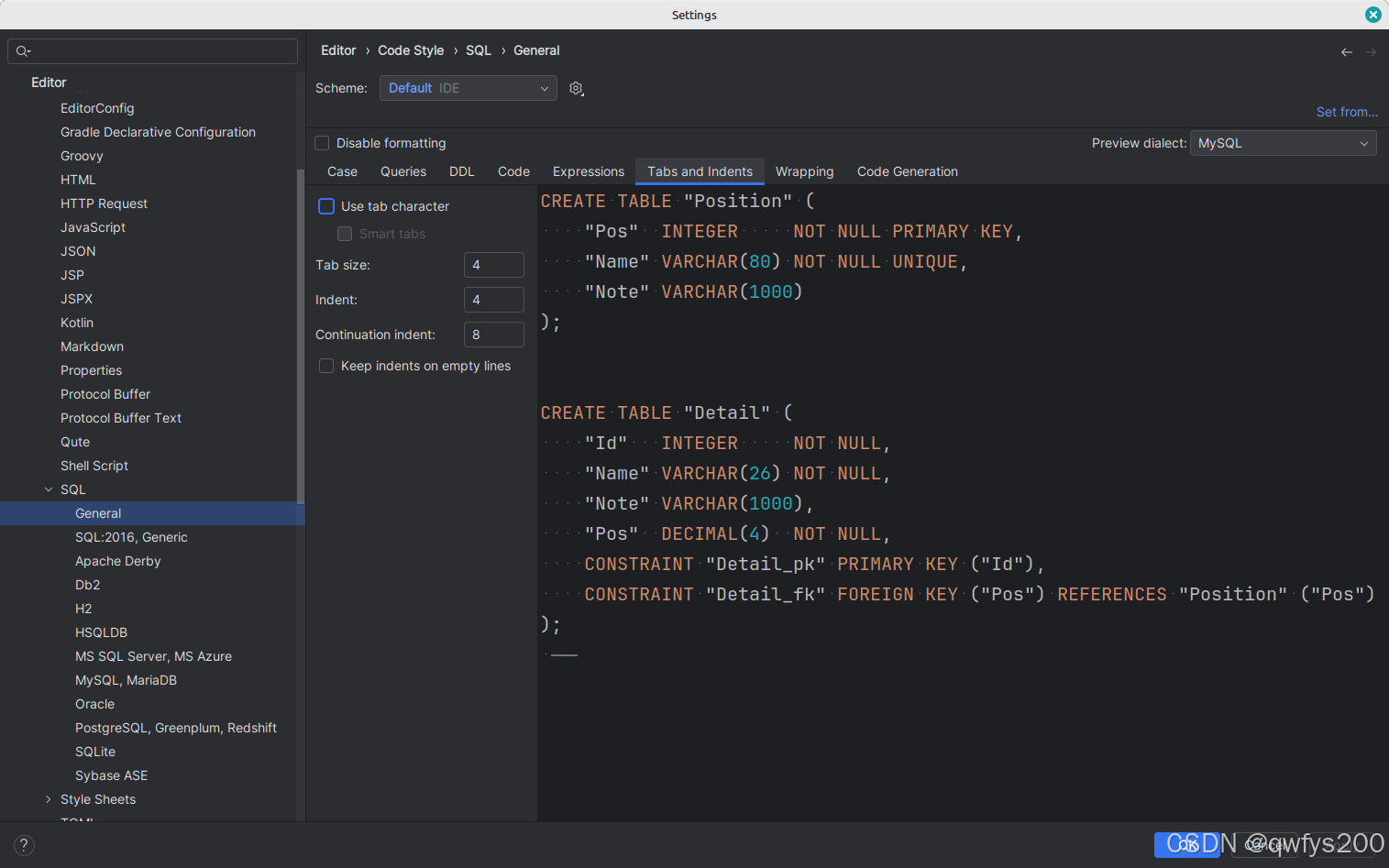Toggle Use tab character checkbox
This screenshot has width=1389, height=868.
(x=326, y=206)
